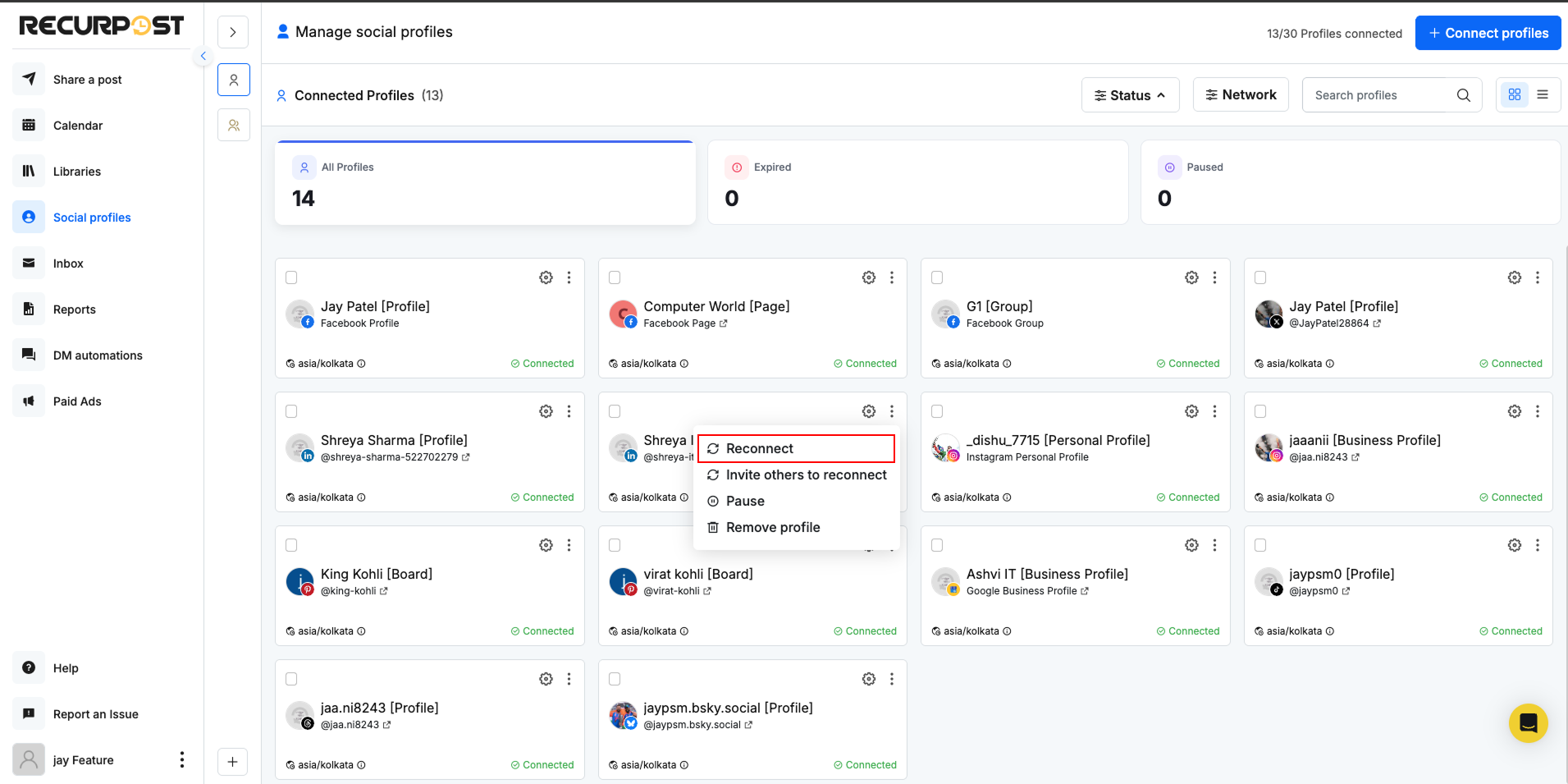Filter by the Expired summary card
This screenshot has height=784, width=1568.
tap(917, 182)
